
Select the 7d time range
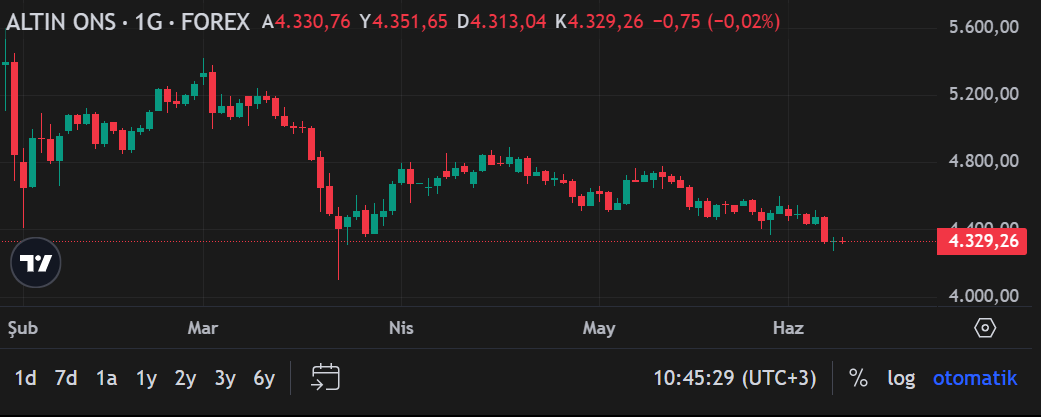point(66,378)
